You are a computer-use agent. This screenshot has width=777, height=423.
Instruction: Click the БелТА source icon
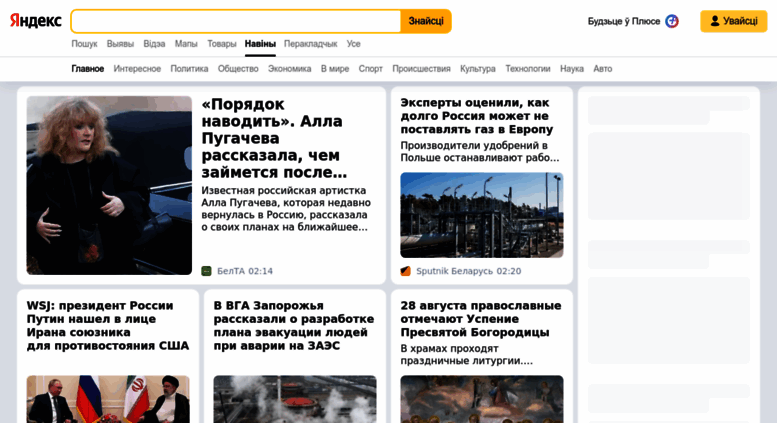coord(206,271)
